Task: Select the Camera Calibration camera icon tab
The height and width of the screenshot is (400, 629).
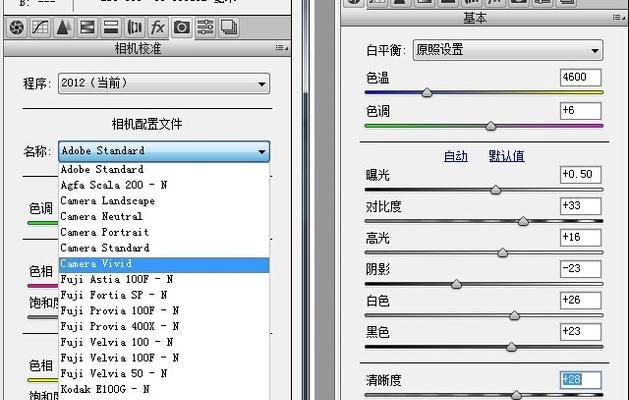Action: click(x=181, y=28)
